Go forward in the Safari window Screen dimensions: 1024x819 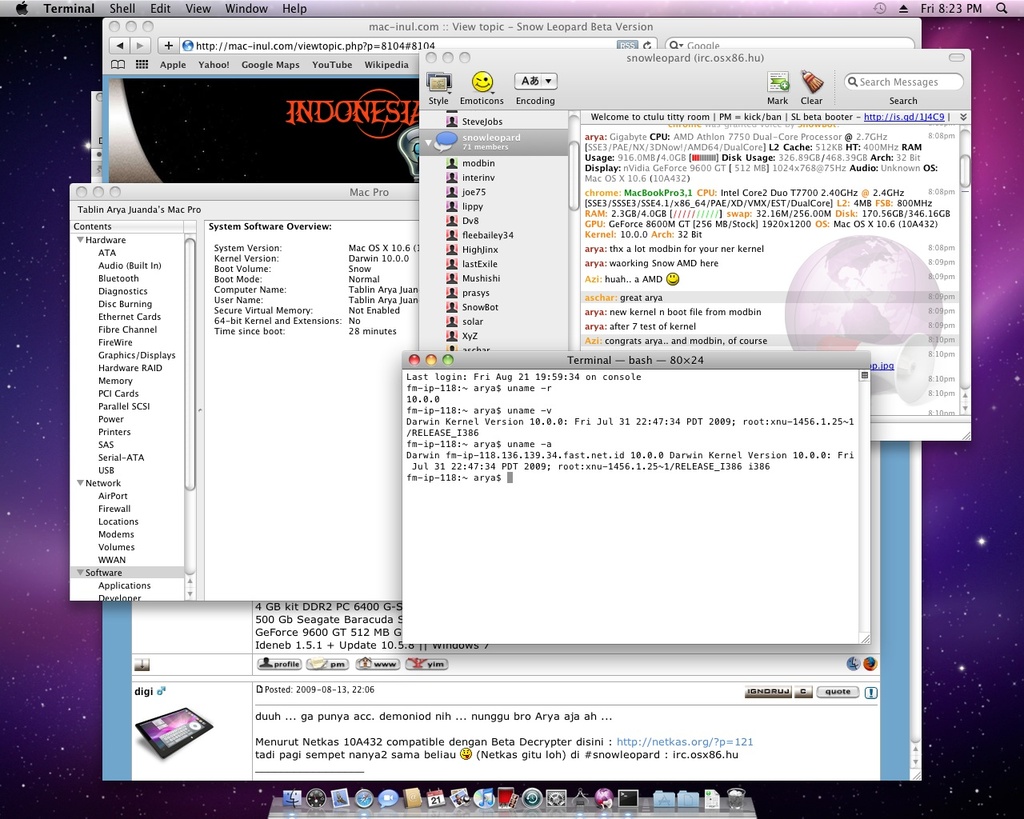[x=140, y=46]
